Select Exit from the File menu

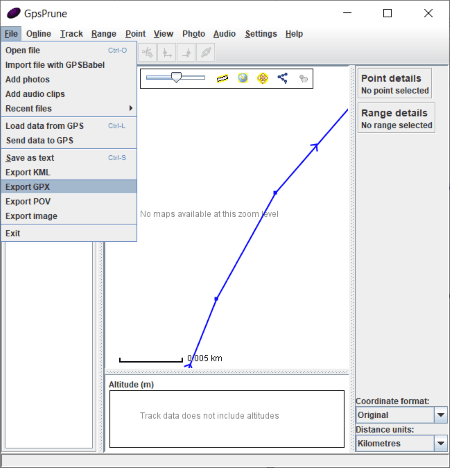click(x=69, y=233)
